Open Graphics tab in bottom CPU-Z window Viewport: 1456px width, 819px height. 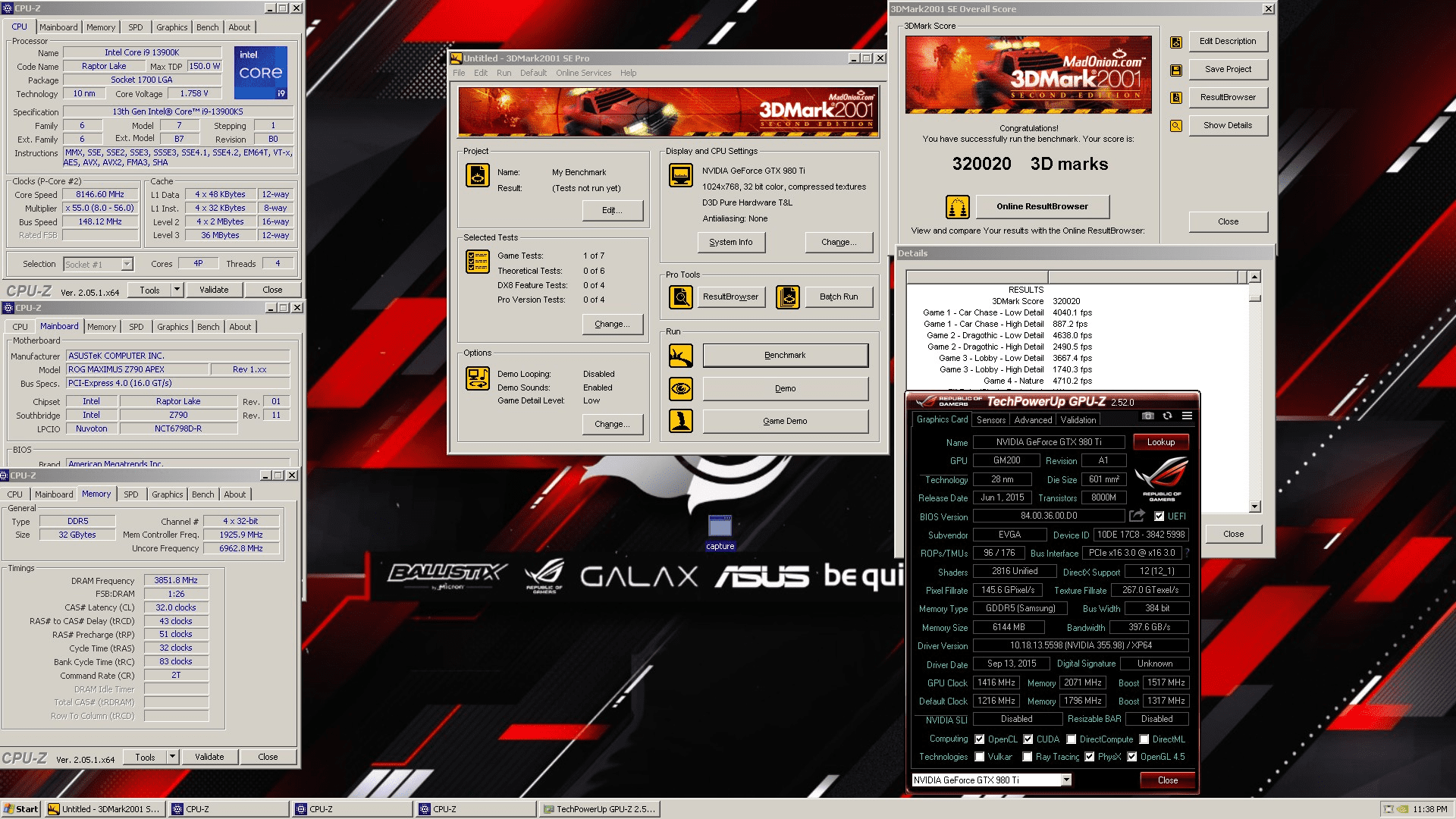[x=167, y=494]
